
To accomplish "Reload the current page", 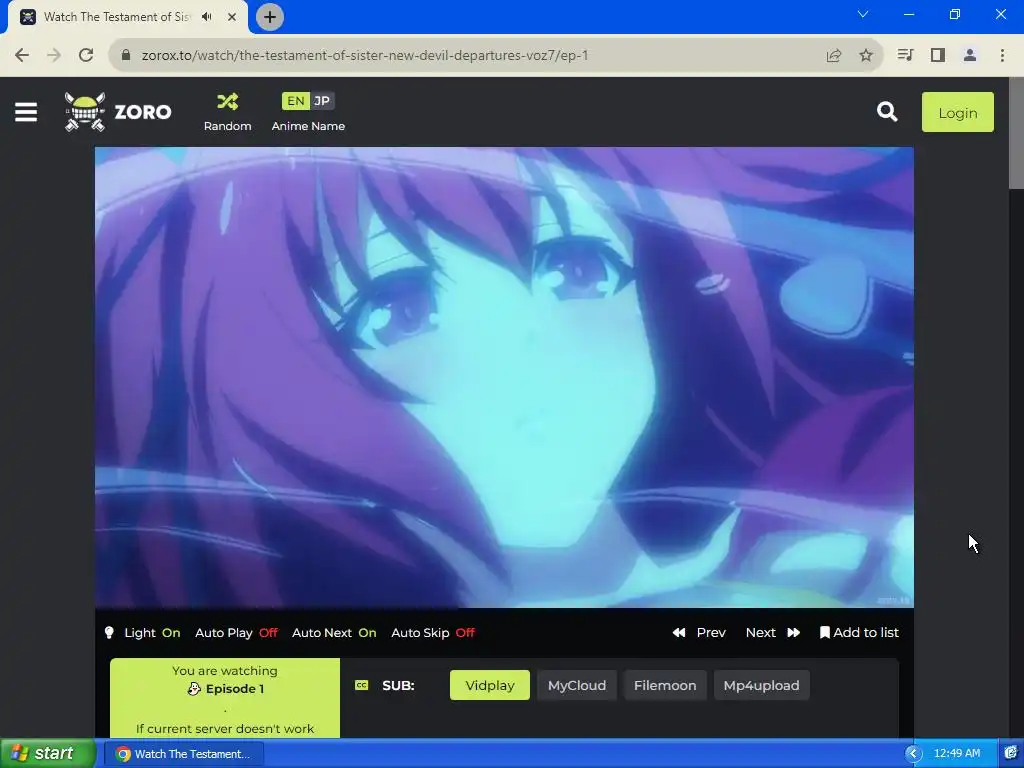I will (x=86, y=56).
